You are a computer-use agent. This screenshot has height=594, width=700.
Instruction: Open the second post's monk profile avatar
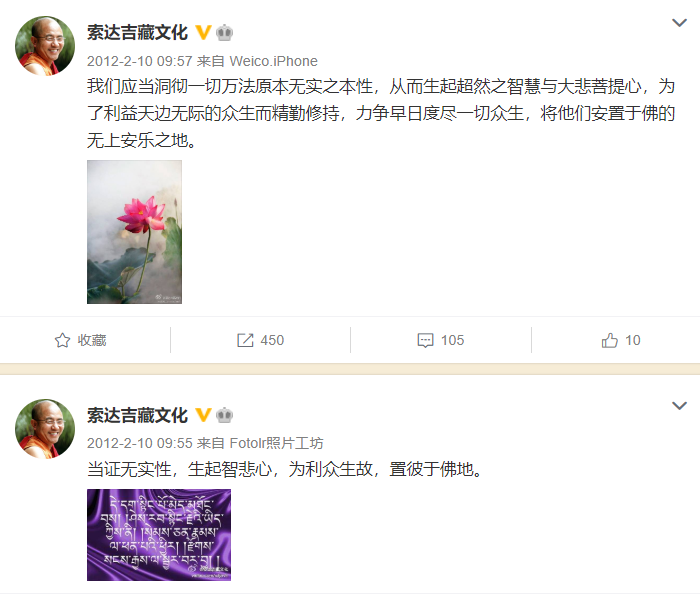point(45,428)
